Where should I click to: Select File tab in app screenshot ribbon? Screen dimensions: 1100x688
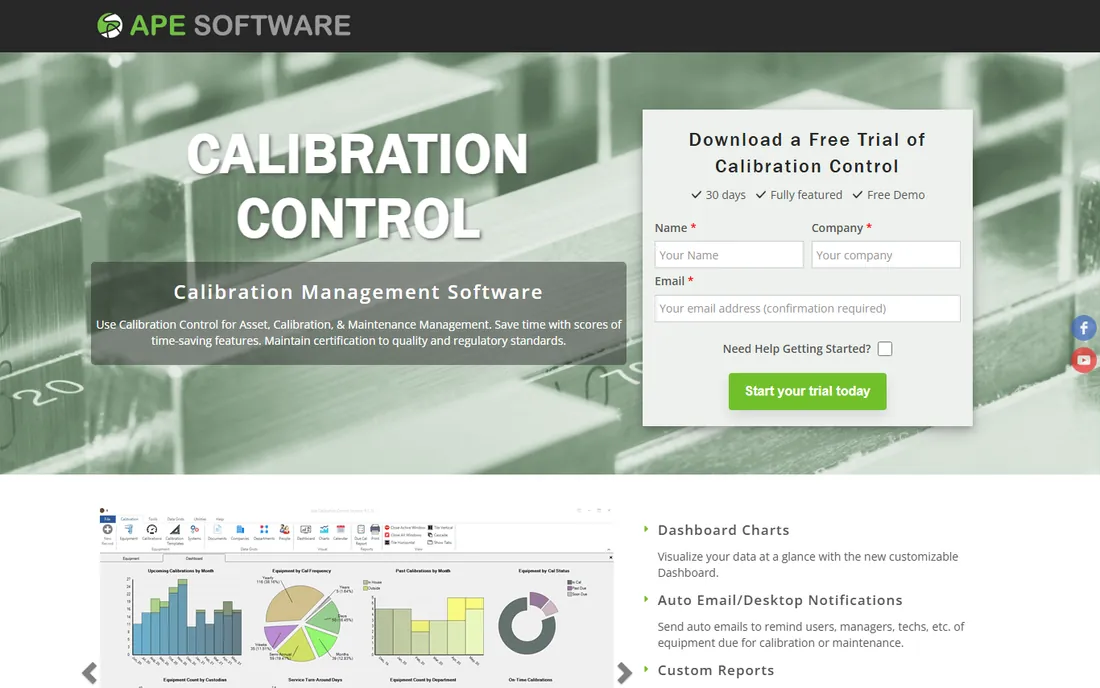[107, 519]
